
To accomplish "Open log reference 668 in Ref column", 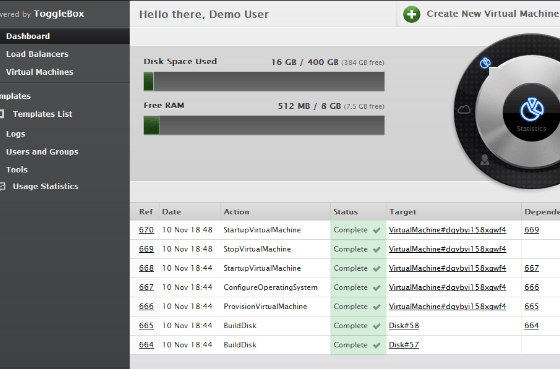I will pyautogui.click(x=146, y=268).
